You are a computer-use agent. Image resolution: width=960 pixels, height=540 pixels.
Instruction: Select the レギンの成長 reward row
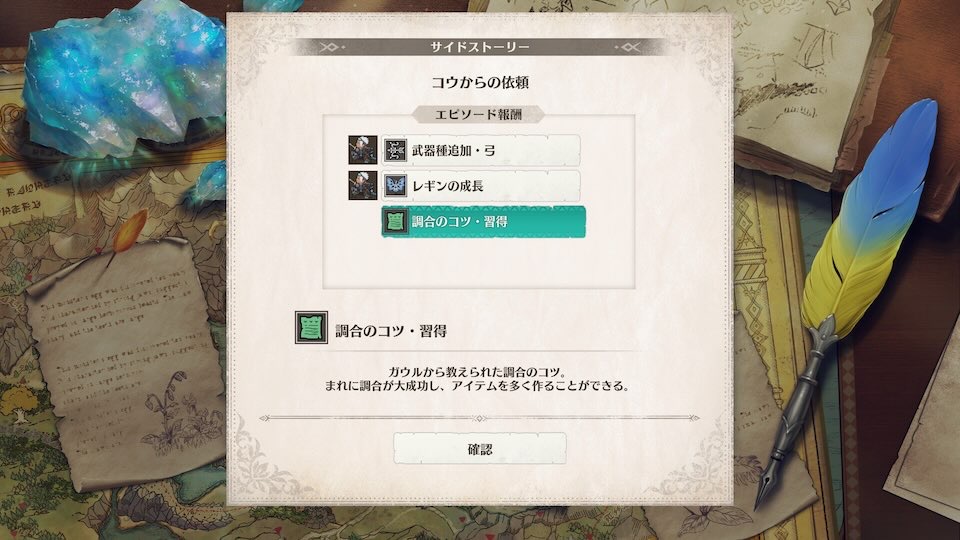(x=481, y=186)
